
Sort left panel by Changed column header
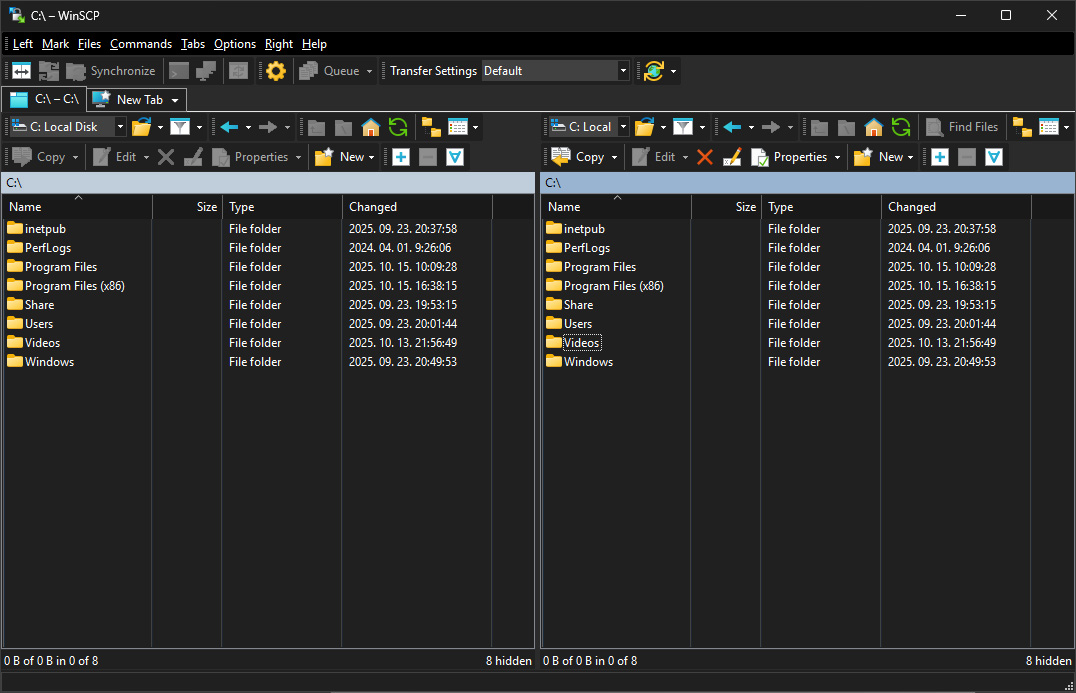pyautogui.click(x=373, y=207)
